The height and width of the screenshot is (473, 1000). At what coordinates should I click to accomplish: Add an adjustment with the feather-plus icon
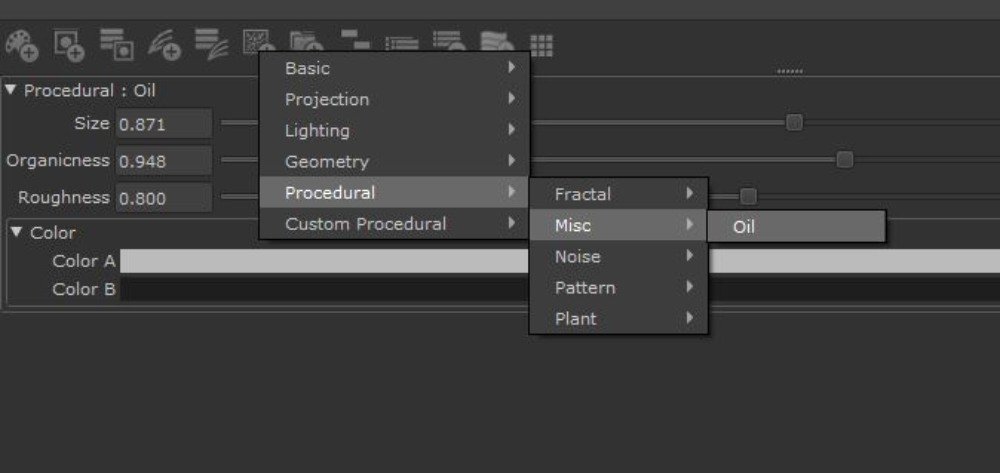[x=165, y=45]
